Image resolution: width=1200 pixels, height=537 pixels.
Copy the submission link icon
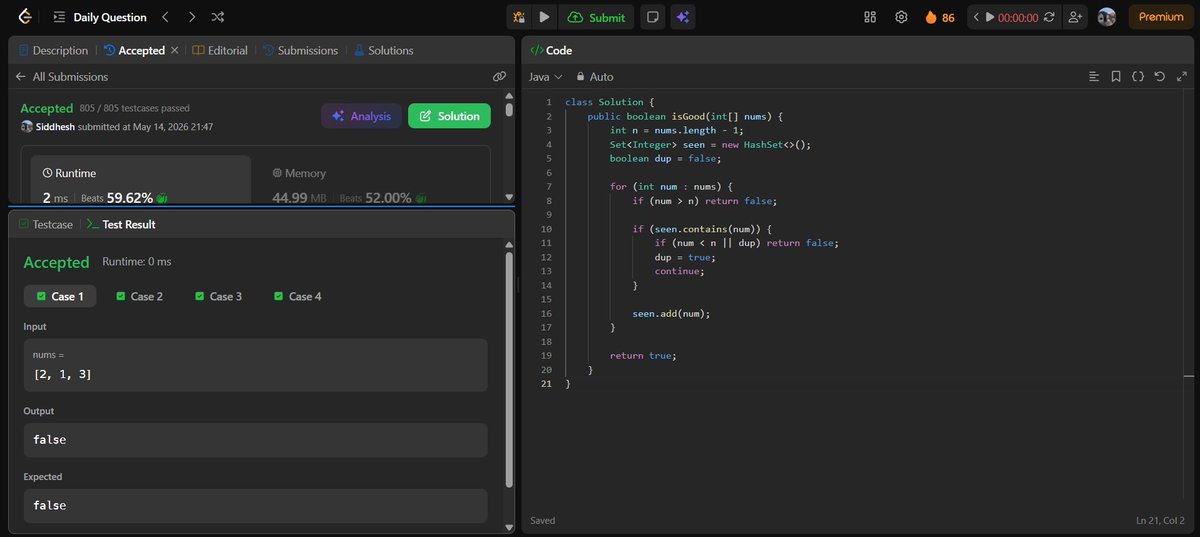pos(499,76)
